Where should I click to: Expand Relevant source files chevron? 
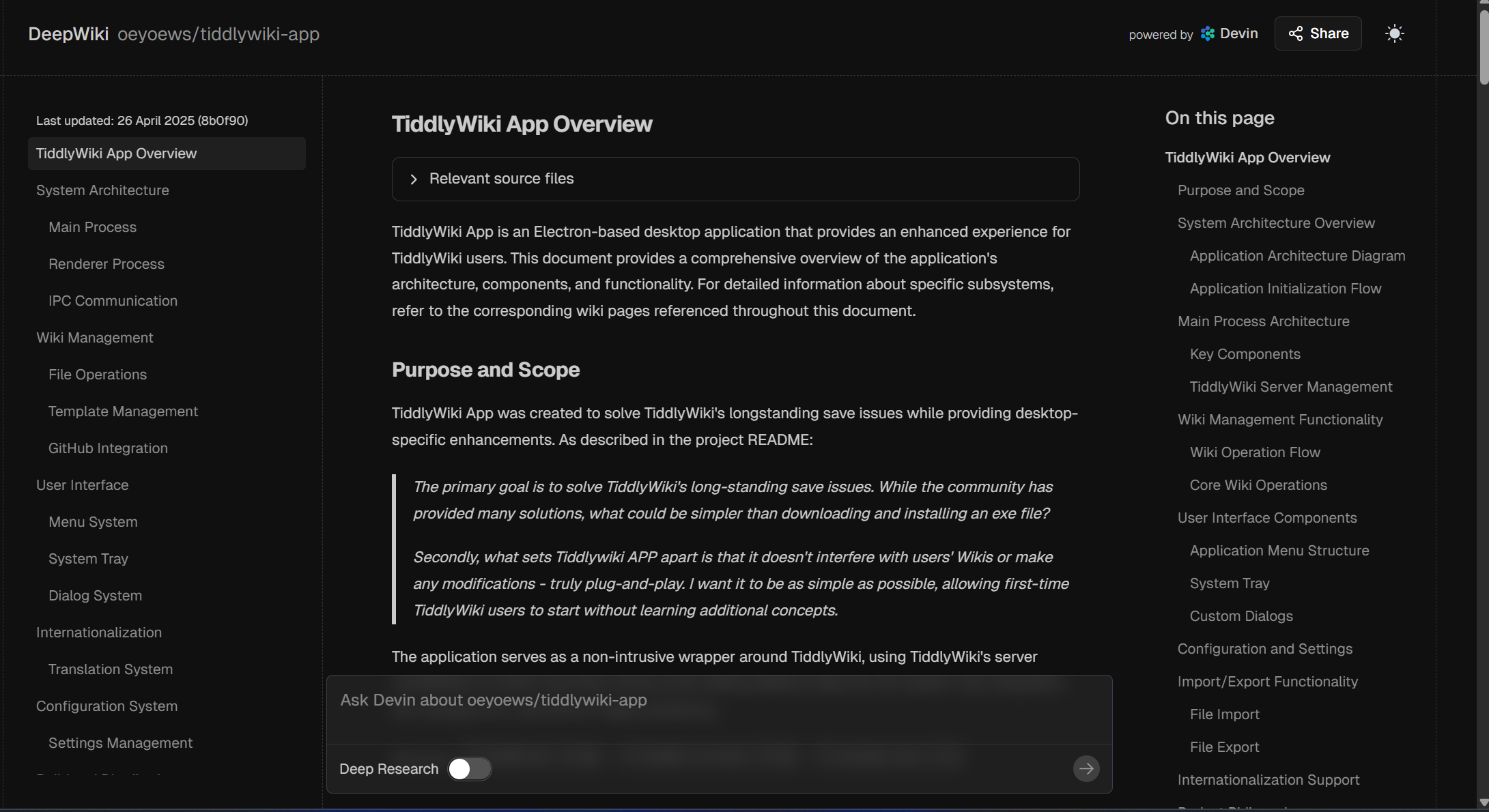tap(414, 179)
